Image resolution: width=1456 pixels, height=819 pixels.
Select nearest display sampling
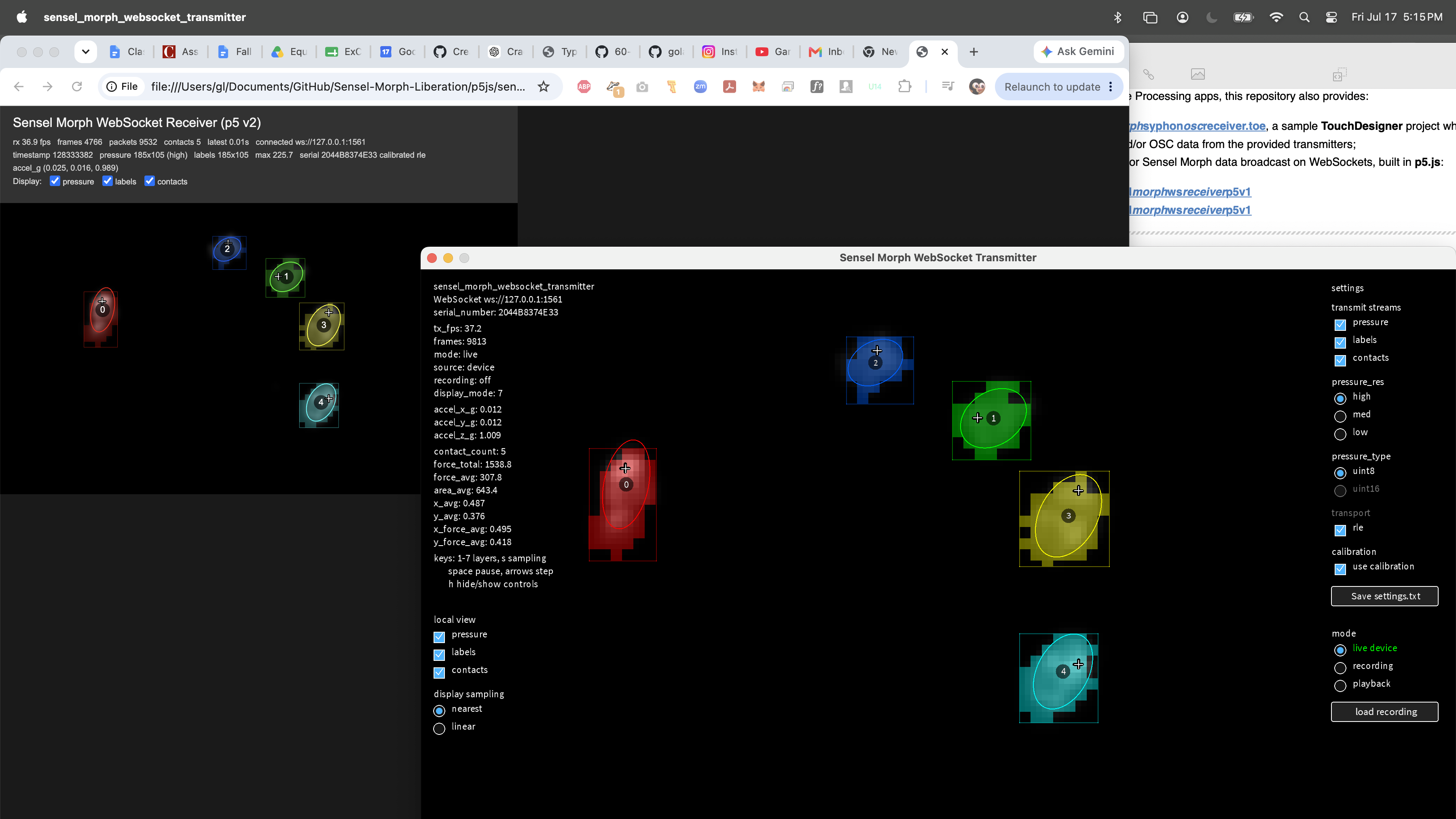[x=439, y=711]
